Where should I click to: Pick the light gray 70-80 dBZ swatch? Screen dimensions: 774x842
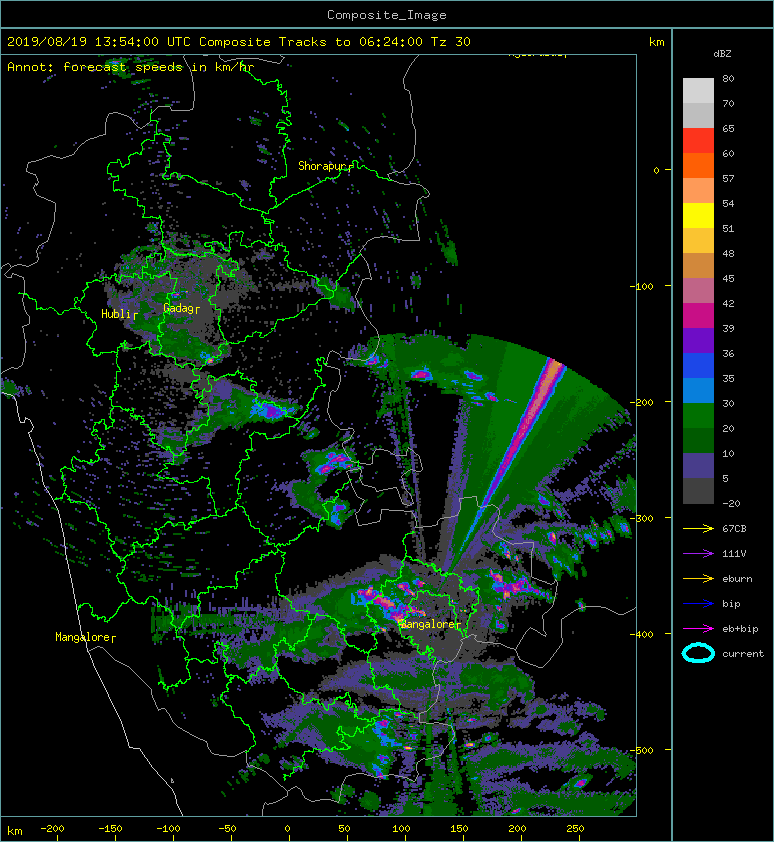tap(698, 90)
